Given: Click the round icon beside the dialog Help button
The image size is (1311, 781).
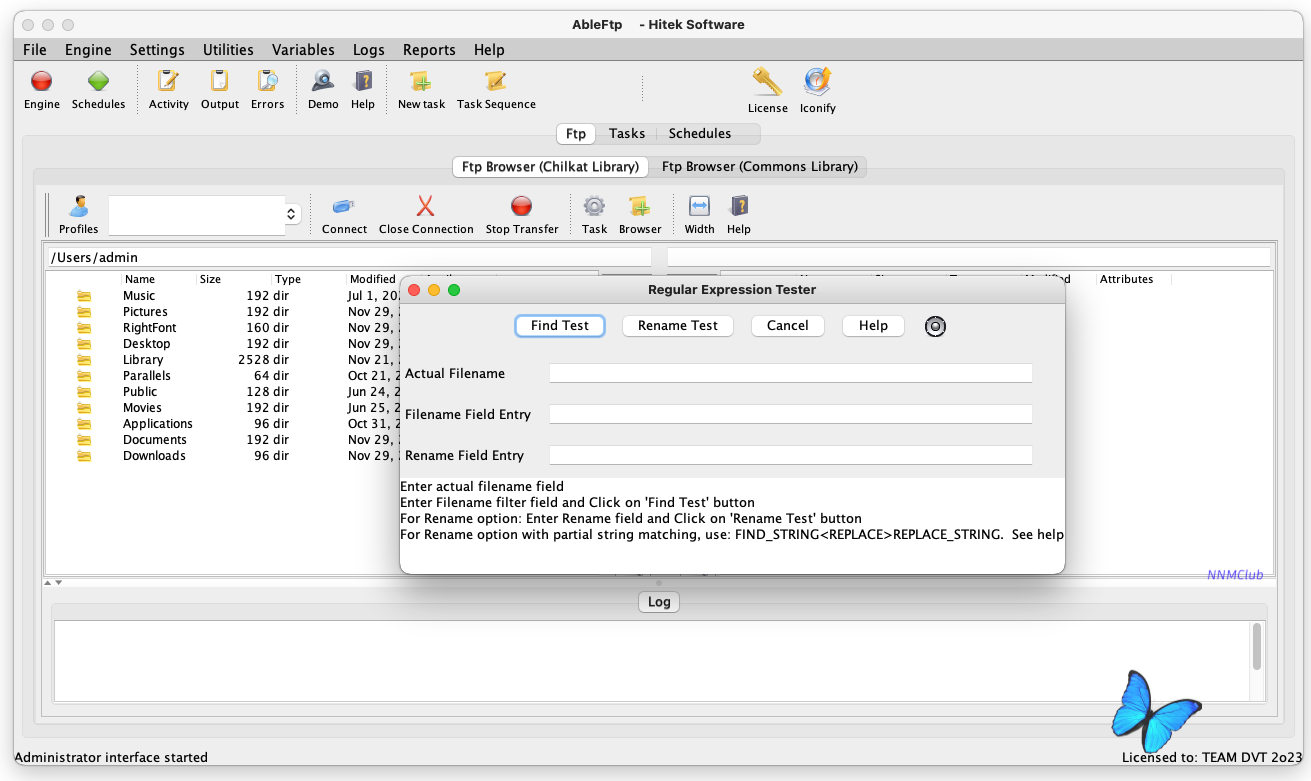Looking at the screenshot, I should (x=935, y=326).
